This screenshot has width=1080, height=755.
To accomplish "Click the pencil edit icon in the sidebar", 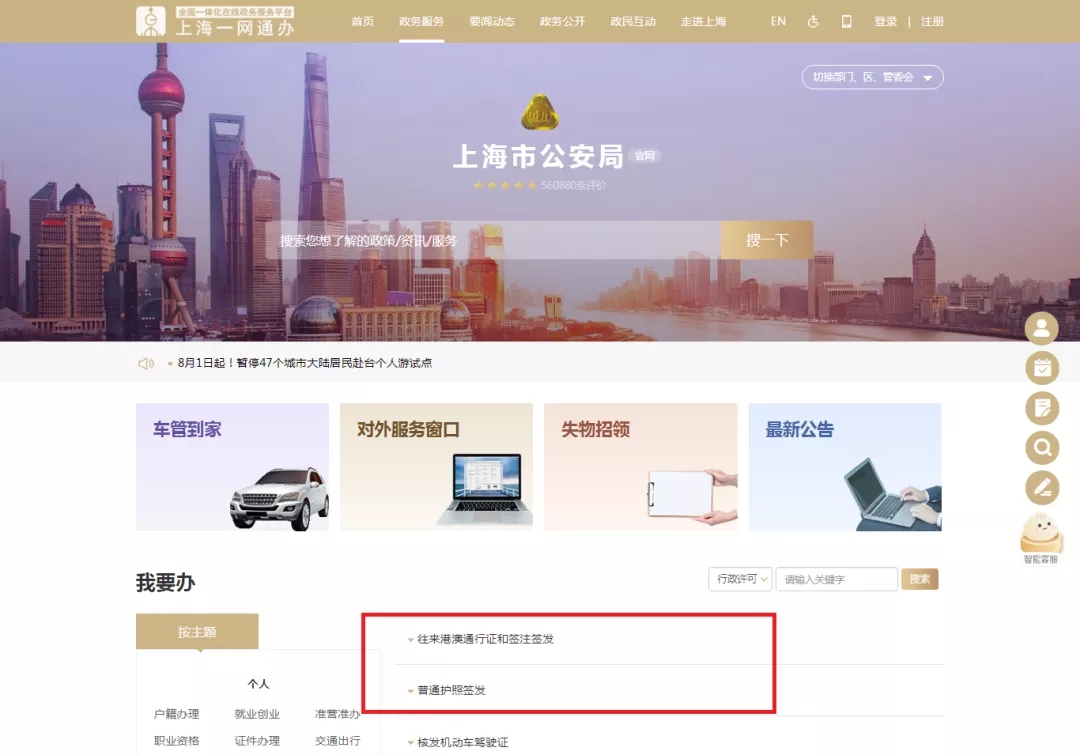I will click(x=1041, y=488).
